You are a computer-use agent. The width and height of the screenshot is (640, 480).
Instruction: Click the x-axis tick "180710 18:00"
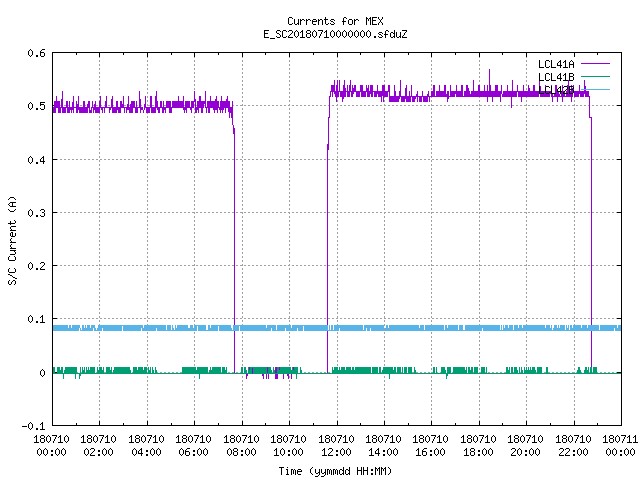478,446
